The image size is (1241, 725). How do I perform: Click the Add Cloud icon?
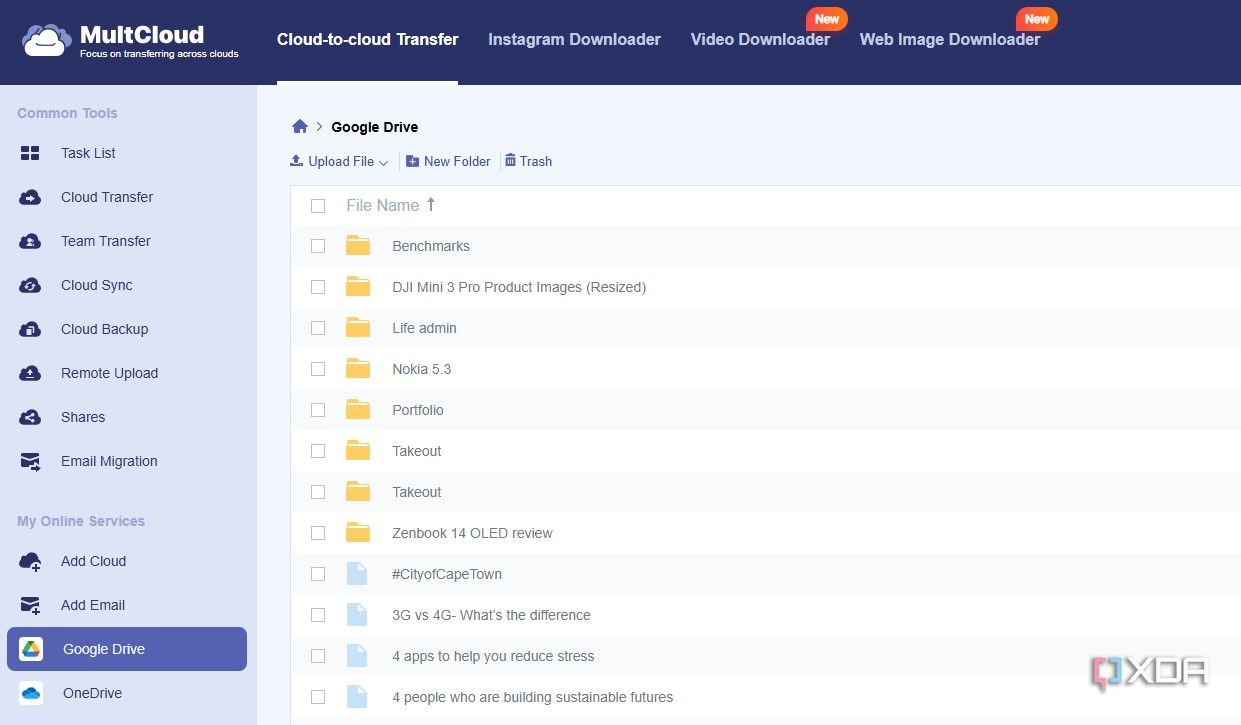pos(31,561)
